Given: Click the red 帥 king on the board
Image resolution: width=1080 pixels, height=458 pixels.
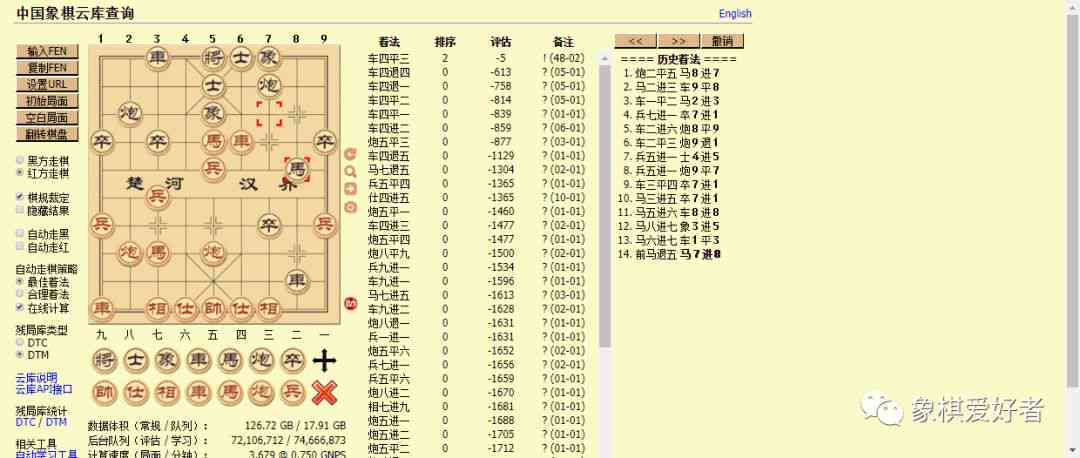Looking at the screenshot, I should tap(214, 307).
